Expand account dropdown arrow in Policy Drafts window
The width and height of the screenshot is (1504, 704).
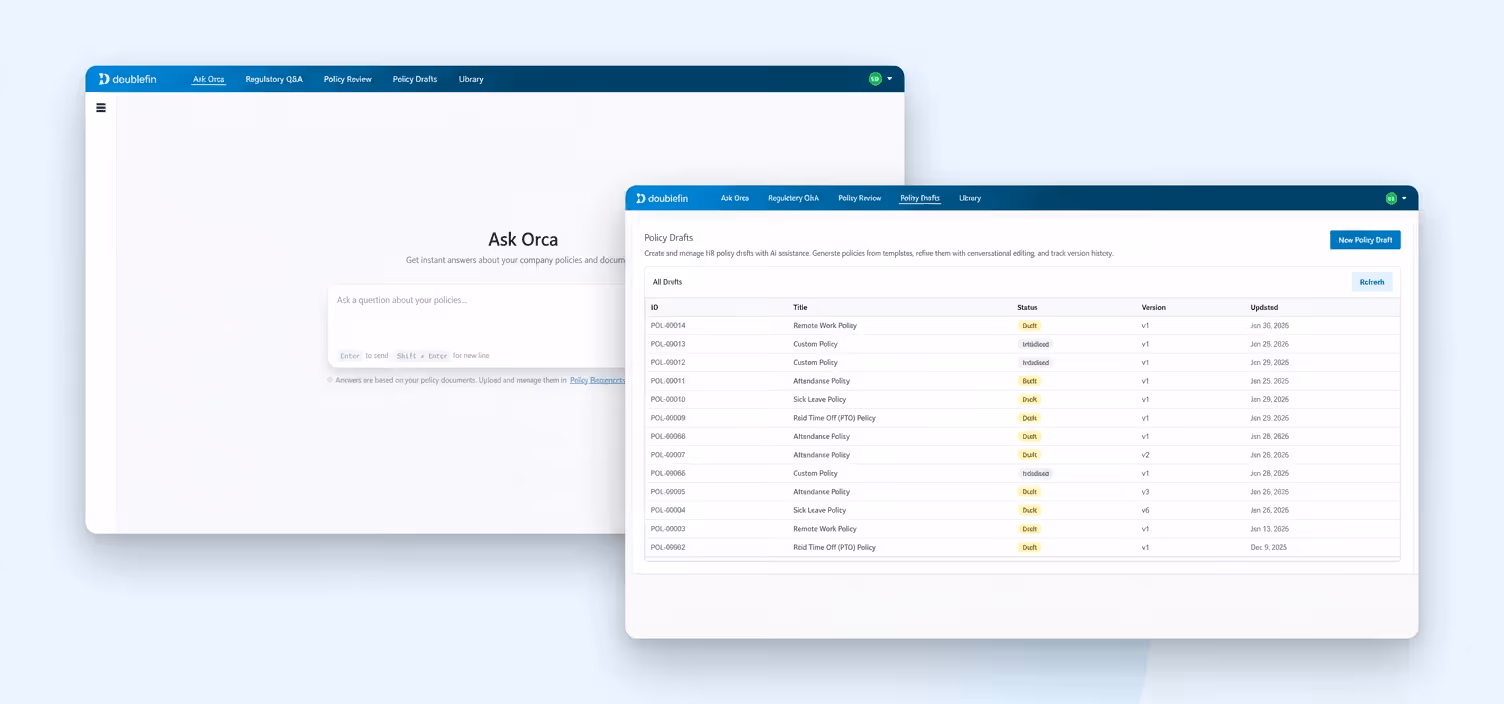point(1404,198)
